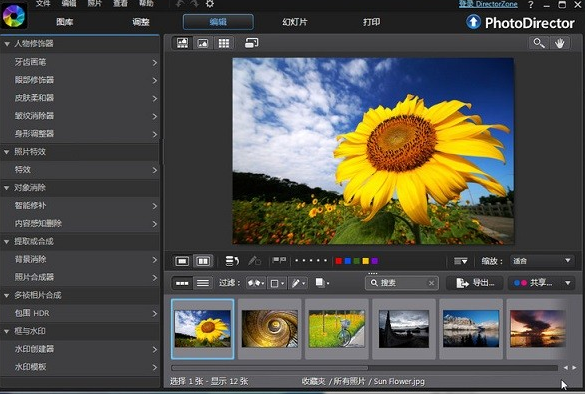
Task: Open the 包围 HDR tool
Action: [80, 313]
